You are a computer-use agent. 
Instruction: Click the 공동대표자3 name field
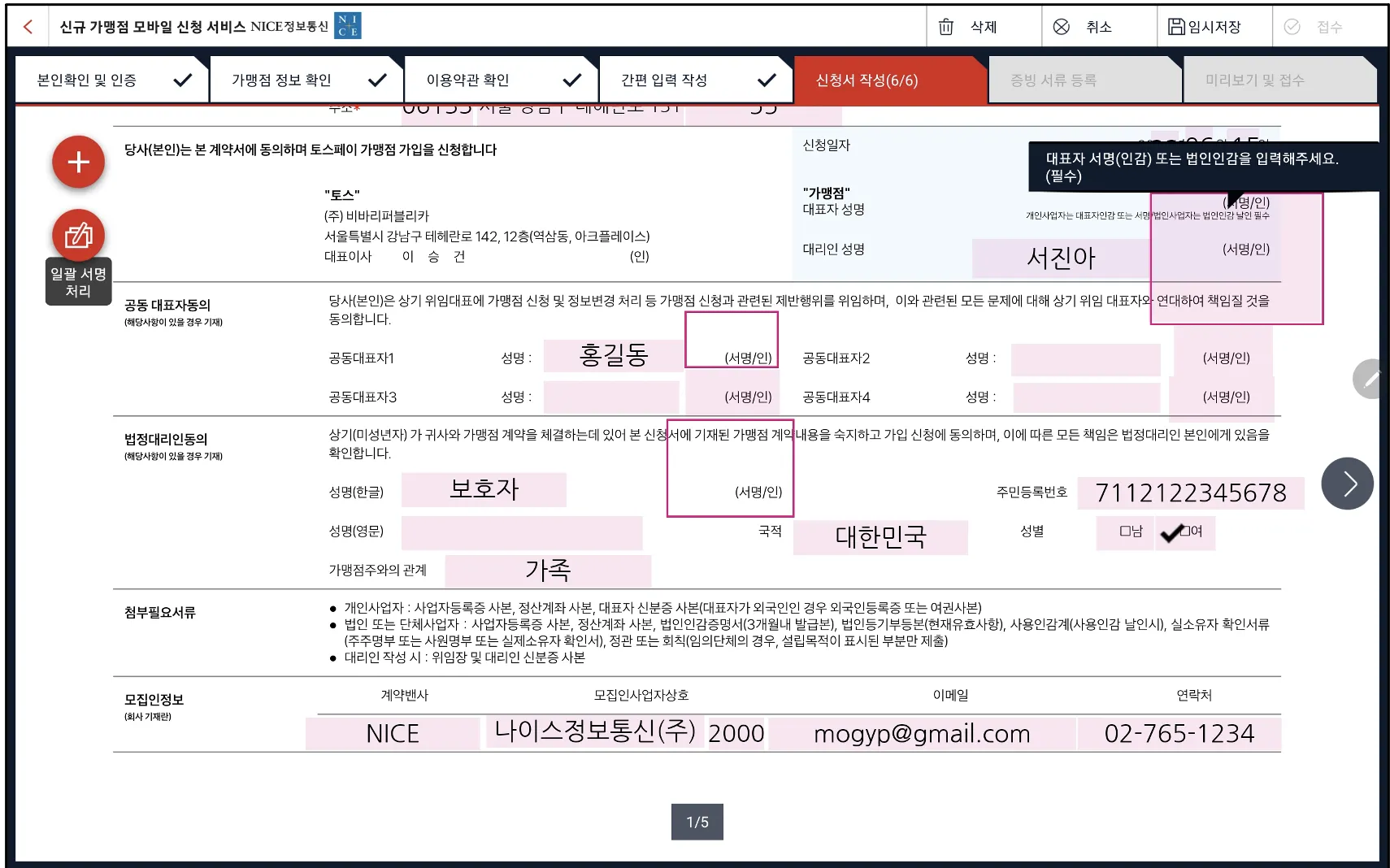[611, 397]
